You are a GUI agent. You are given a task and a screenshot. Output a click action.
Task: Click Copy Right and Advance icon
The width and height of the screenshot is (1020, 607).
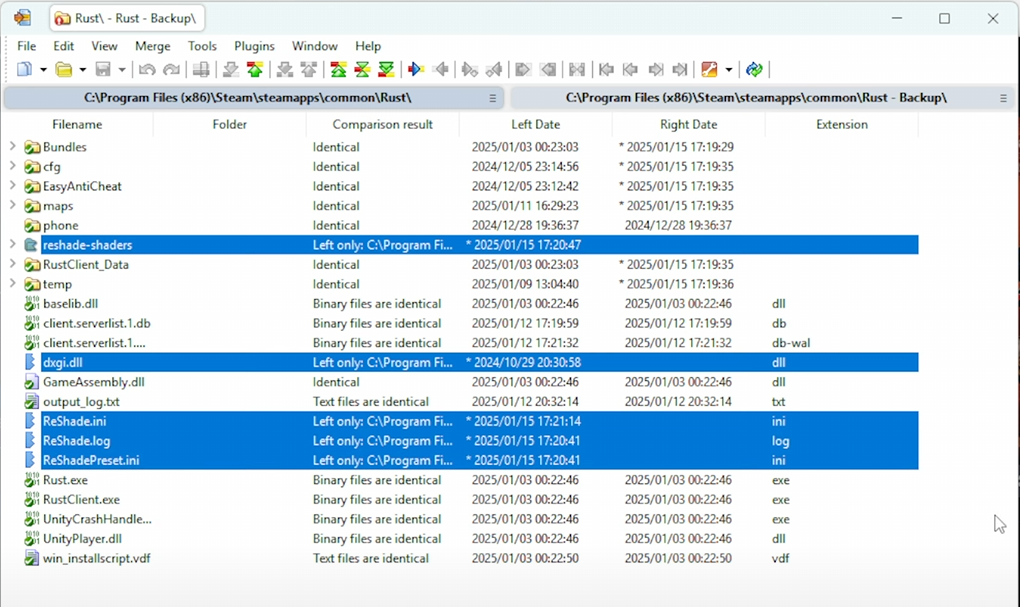tap(470, 69)
